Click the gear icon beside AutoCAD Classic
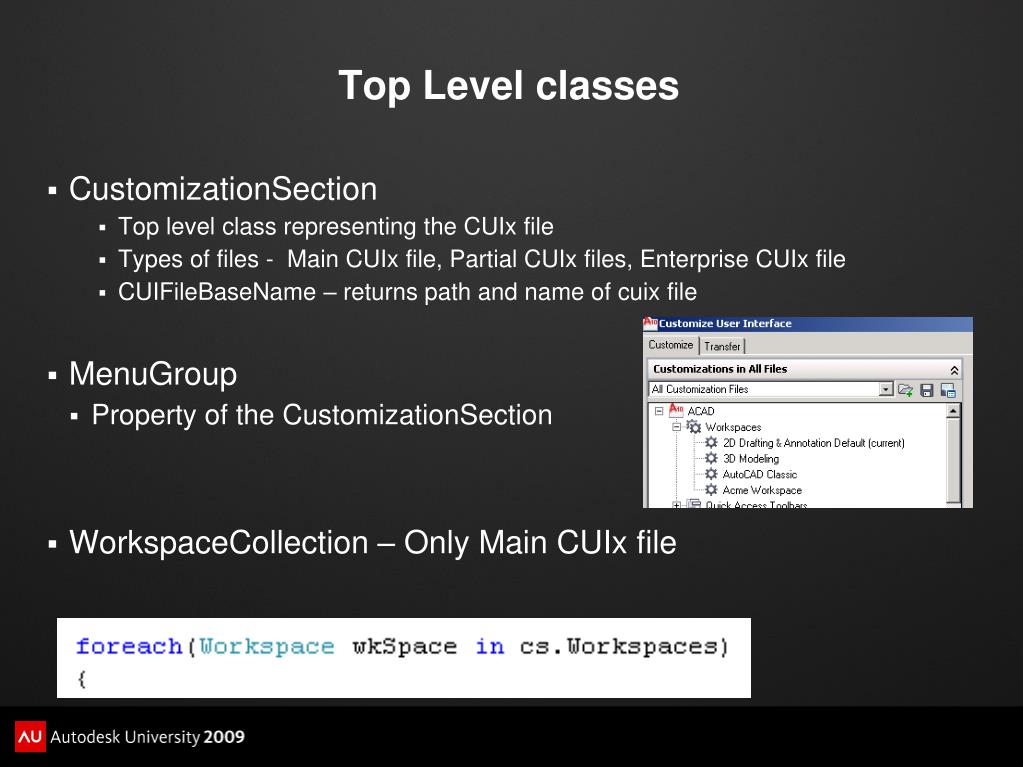 pyautogui.click(x=711, y=474)
